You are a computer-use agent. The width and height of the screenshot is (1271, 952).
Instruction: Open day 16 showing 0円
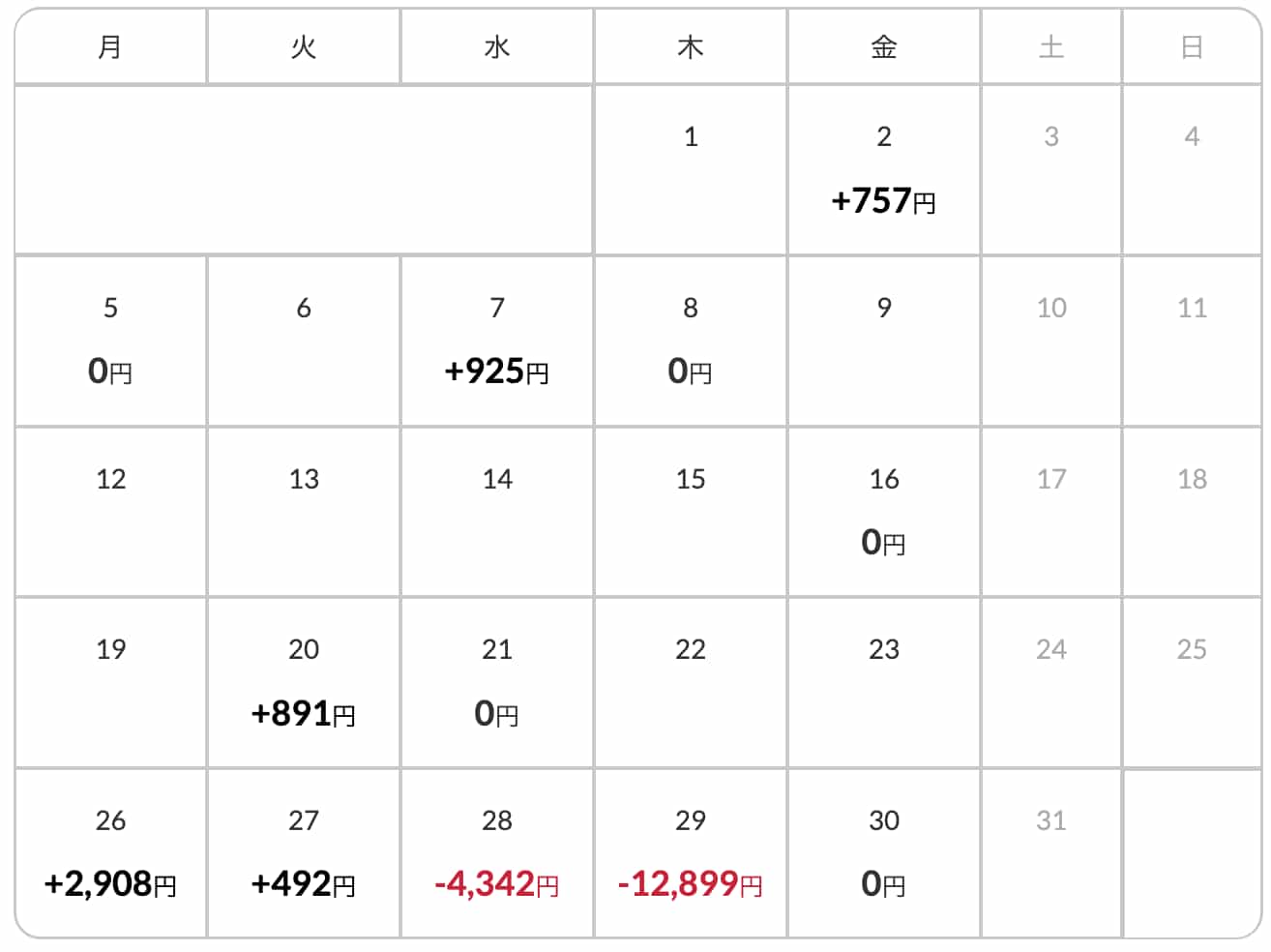883,513
